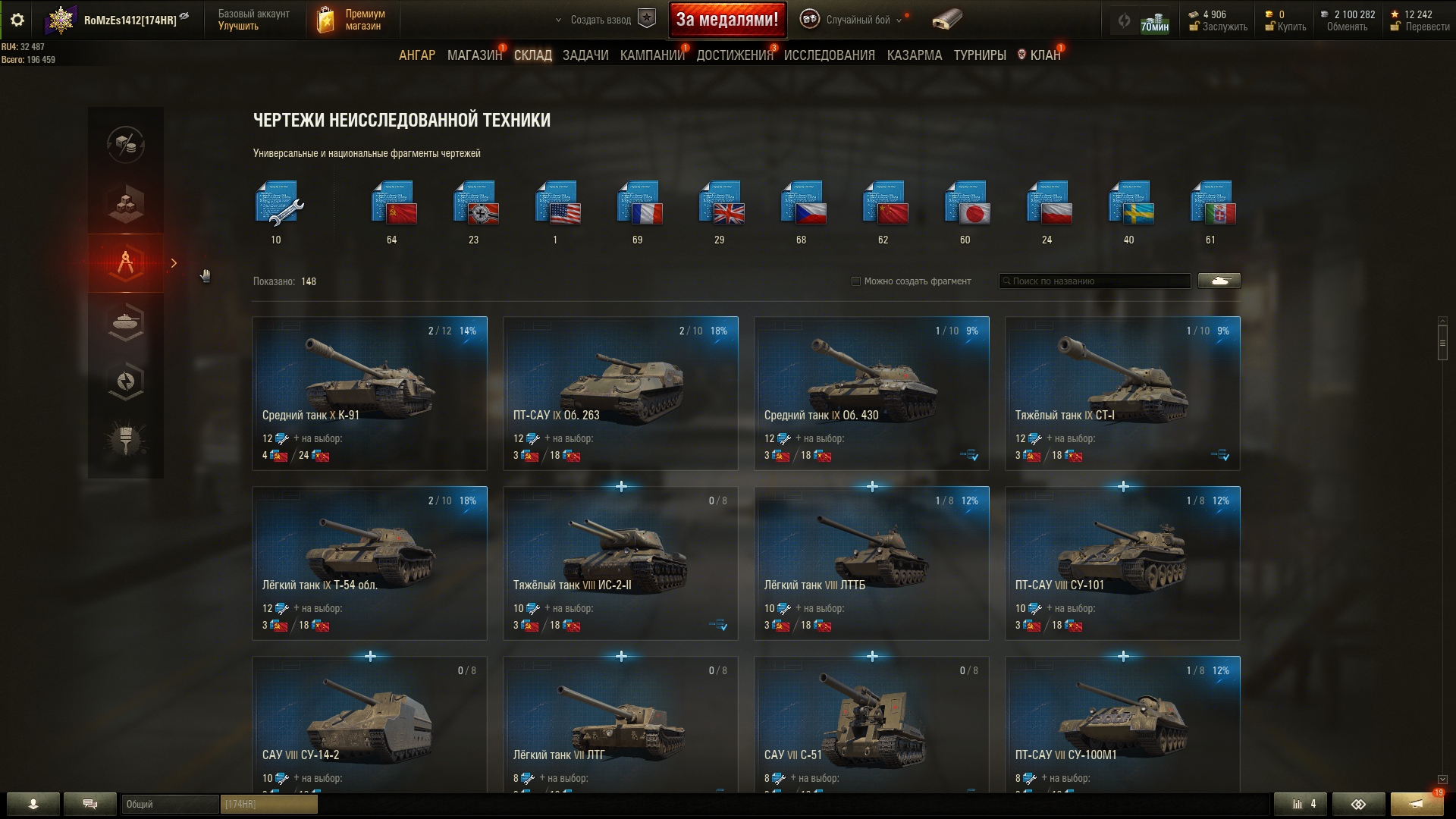Open the settings gear menu
Viewport: 1456px width, 819px height.
coord(17,20)
